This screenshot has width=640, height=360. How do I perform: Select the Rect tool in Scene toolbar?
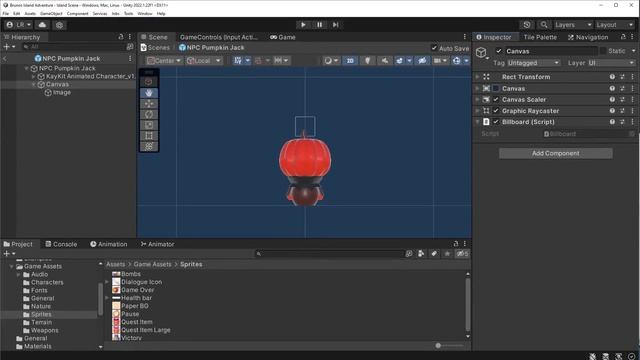149,136
